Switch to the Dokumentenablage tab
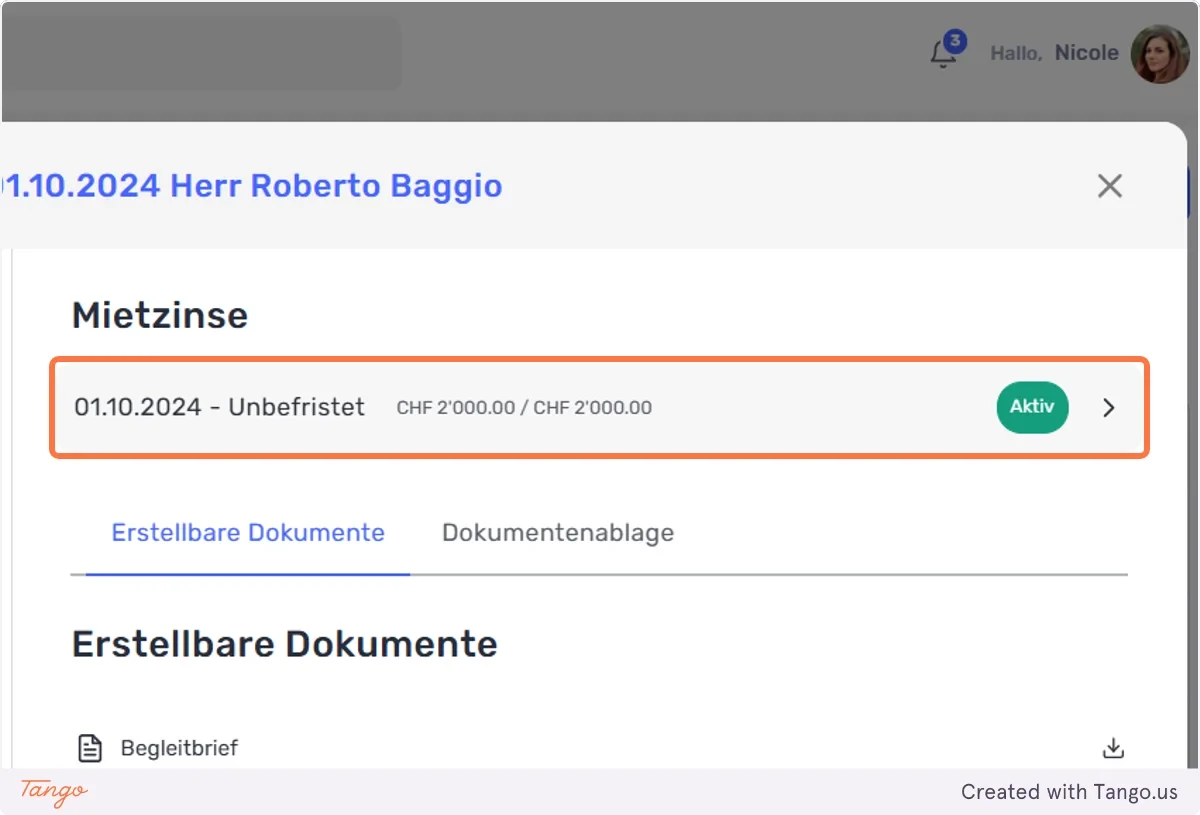1200x815 pixels. click(x=558, y=533)
